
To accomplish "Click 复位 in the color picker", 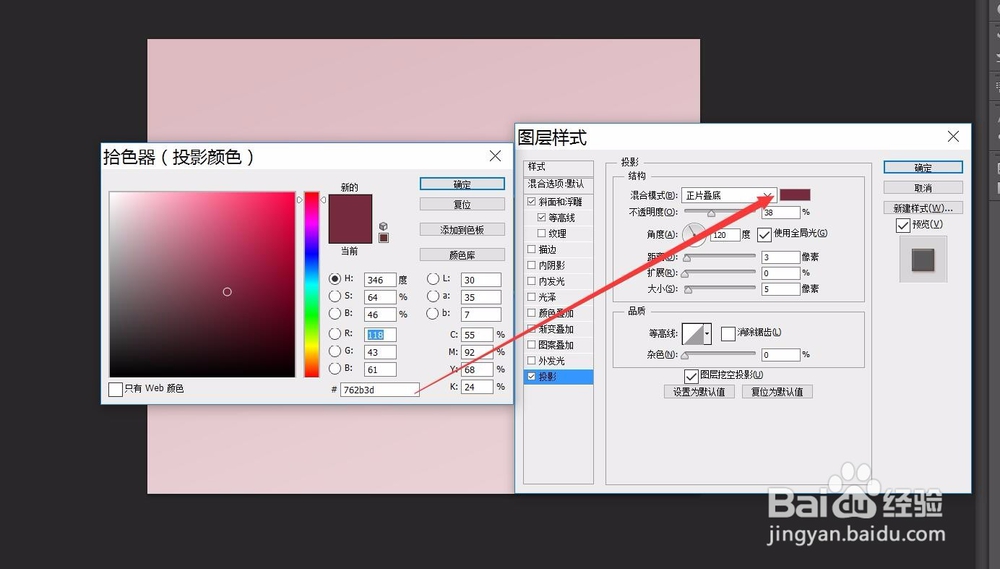I will [x=462, y=204].
